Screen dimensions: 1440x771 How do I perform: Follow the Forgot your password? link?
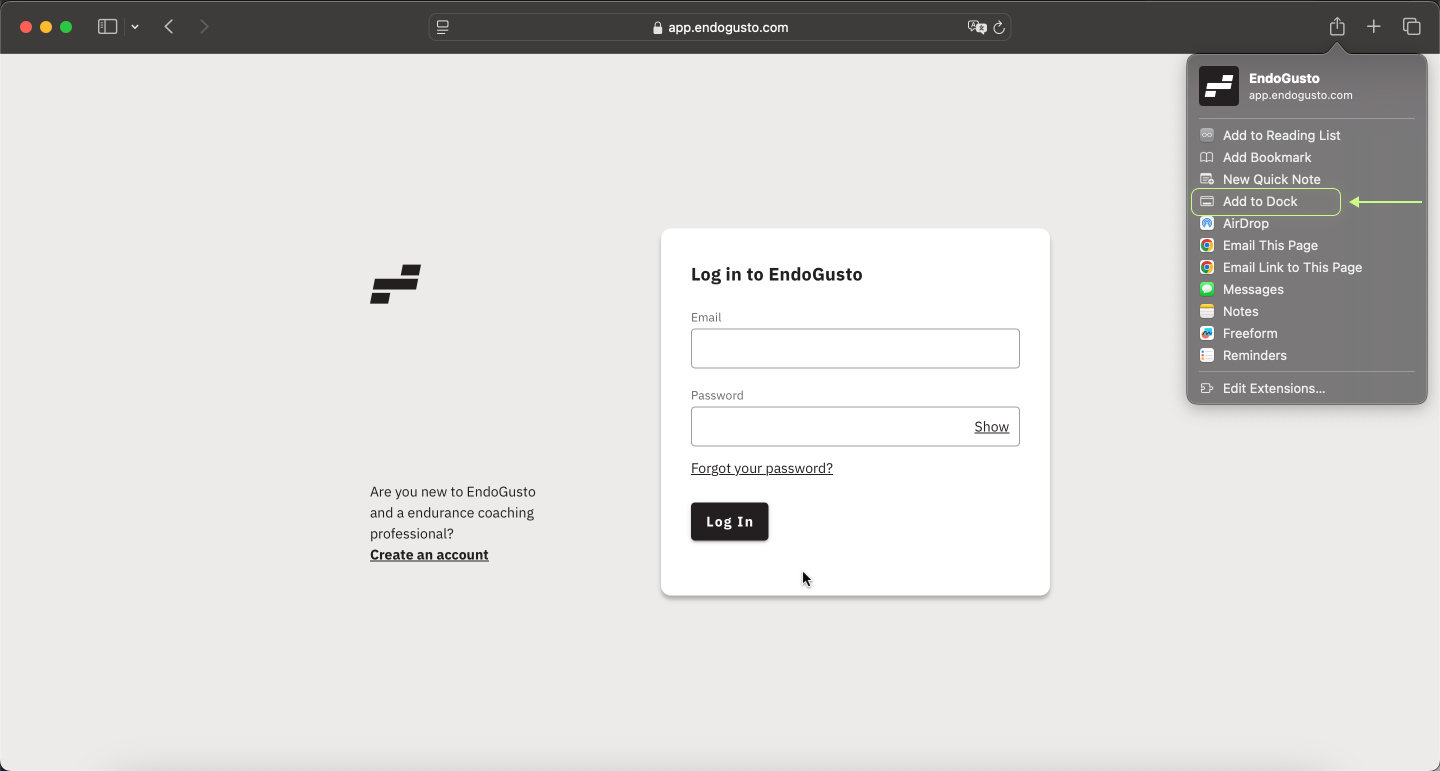click(x=762, y=468)
